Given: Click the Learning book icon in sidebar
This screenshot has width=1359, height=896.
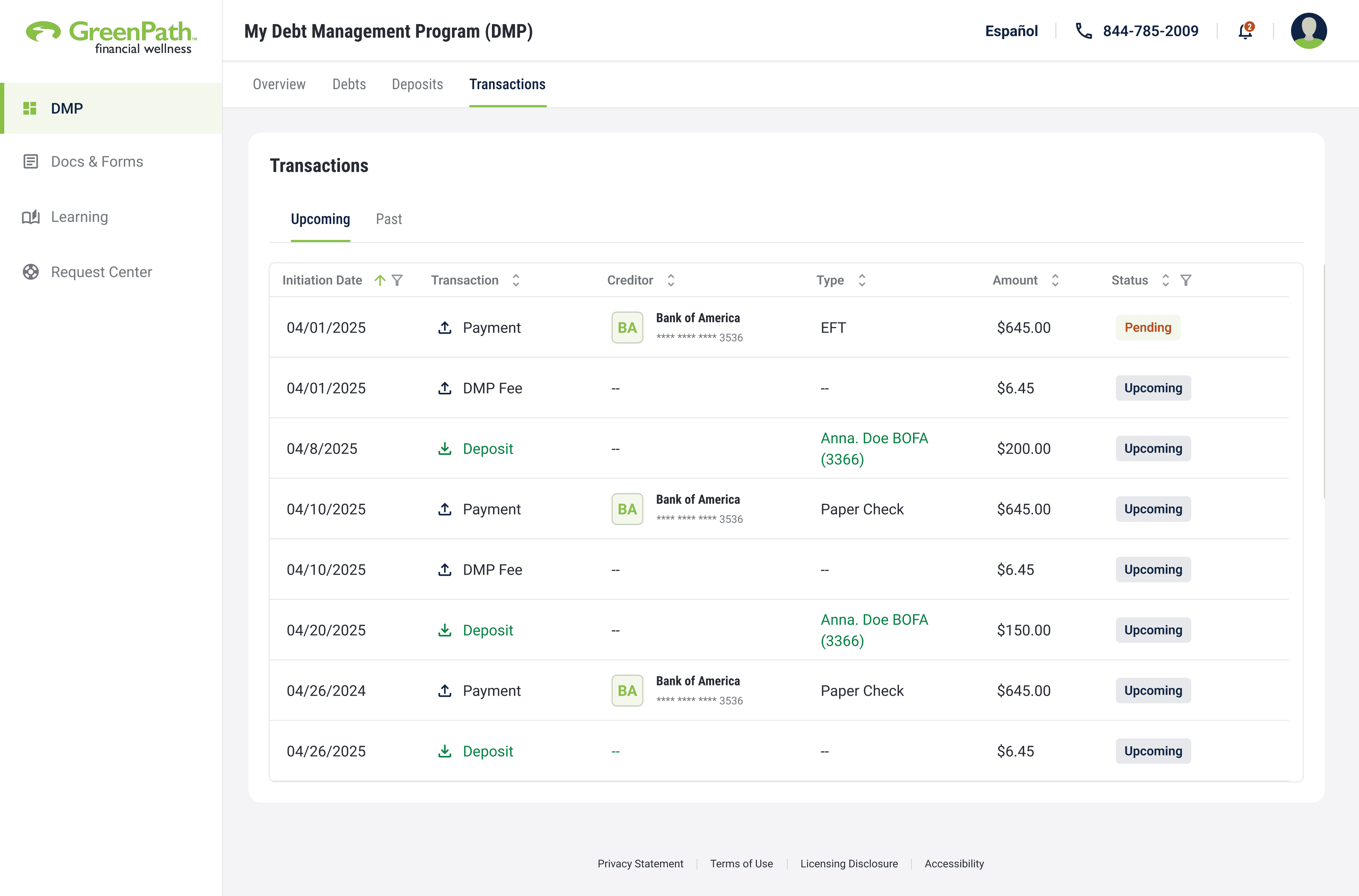Looking at the screenshot, I should 31,217.
